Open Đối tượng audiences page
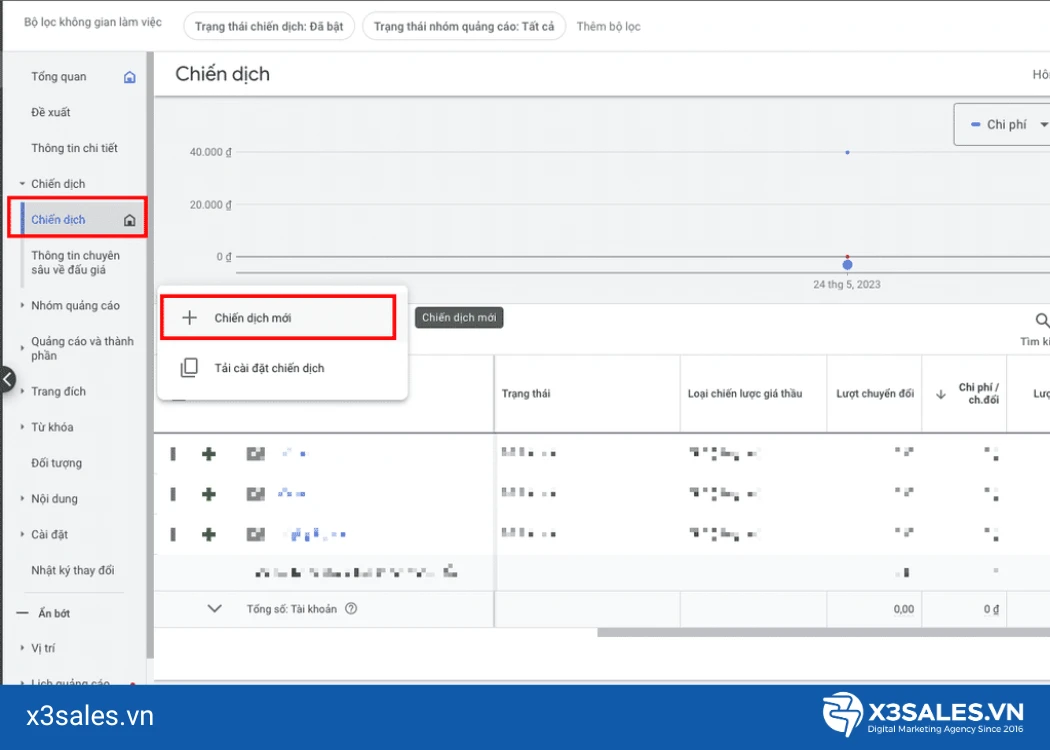This screenshot has width=1050, height=750. [x=56, y=463]
